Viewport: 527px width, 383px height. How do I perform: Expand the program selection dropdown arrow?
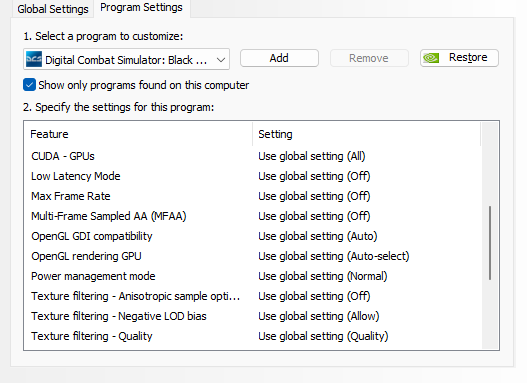221,60
